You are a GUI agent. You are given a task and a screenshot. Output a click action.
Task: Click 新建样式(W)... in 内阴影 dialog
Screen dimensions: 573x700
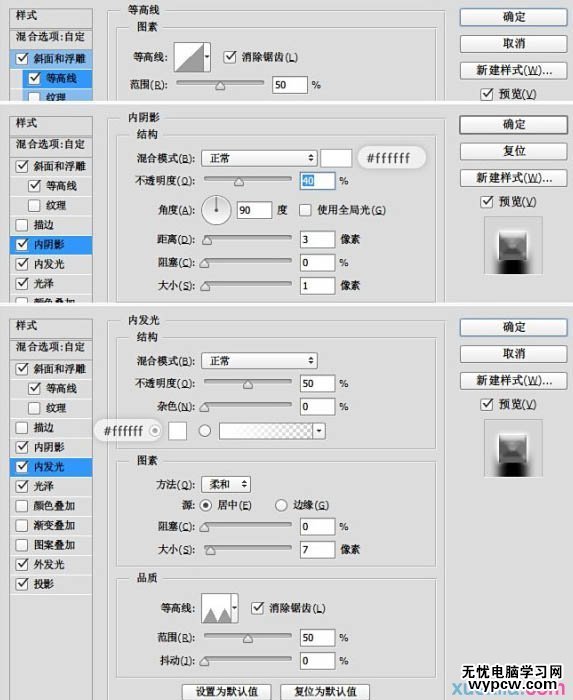[514, 178]
